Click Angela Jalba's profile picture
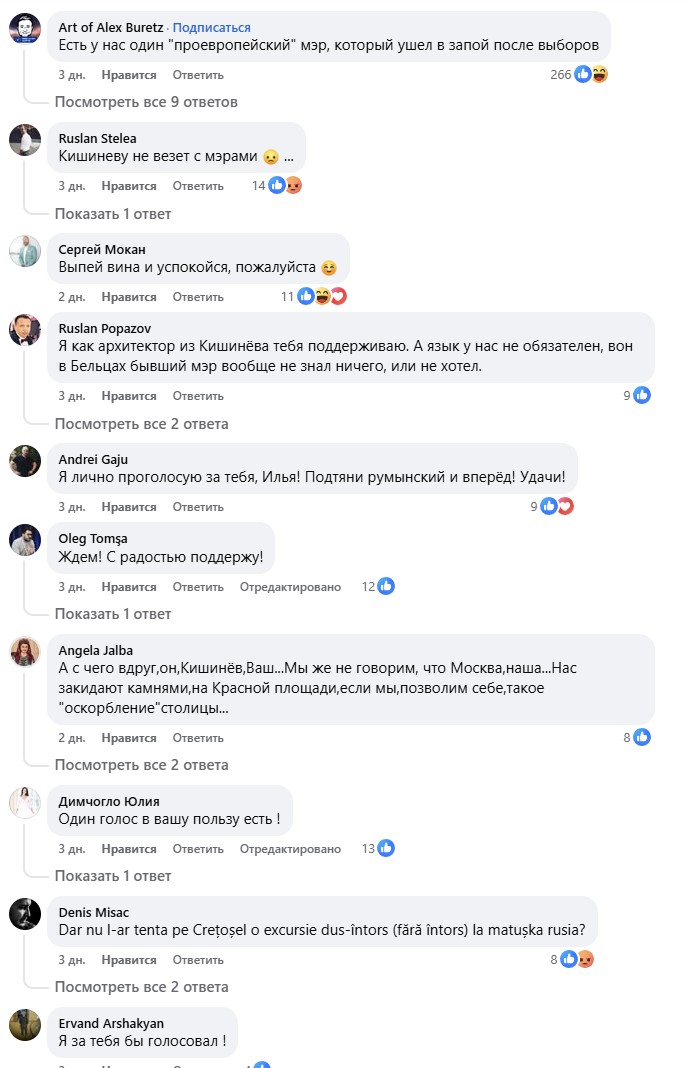 pyautogui.click(x=25, y=654)
